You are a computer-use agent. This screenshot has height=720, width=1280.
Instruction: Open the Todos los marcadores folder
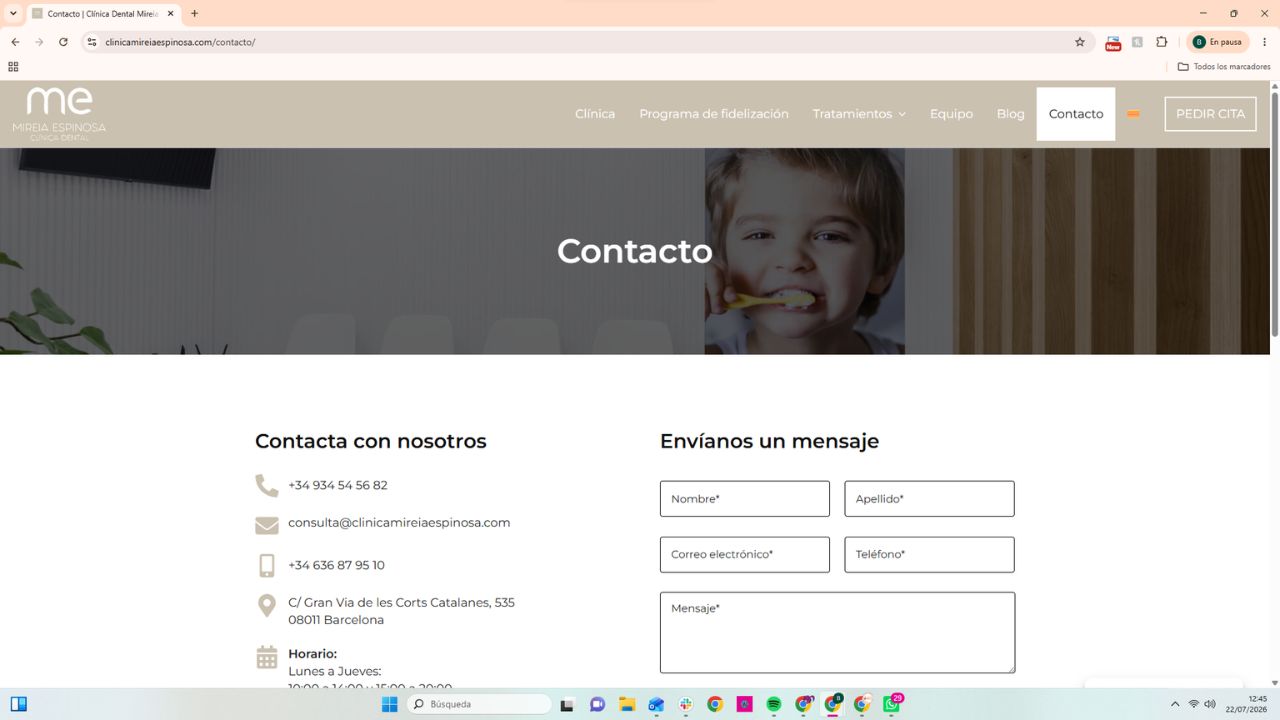(1224, 67)
